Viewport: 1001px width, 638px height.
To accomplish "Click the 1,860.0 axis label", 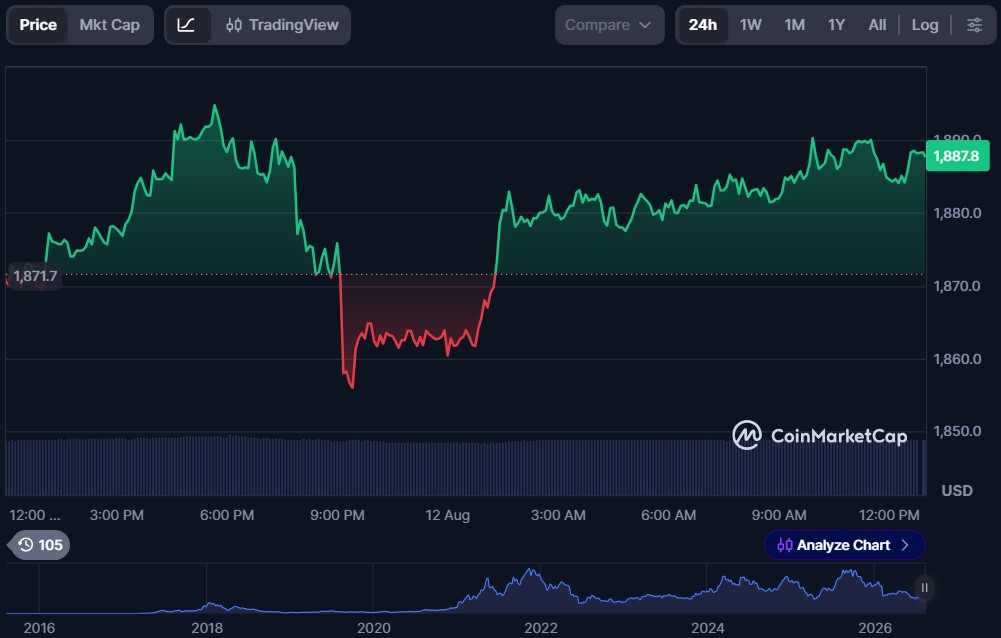I will [957, 358].
